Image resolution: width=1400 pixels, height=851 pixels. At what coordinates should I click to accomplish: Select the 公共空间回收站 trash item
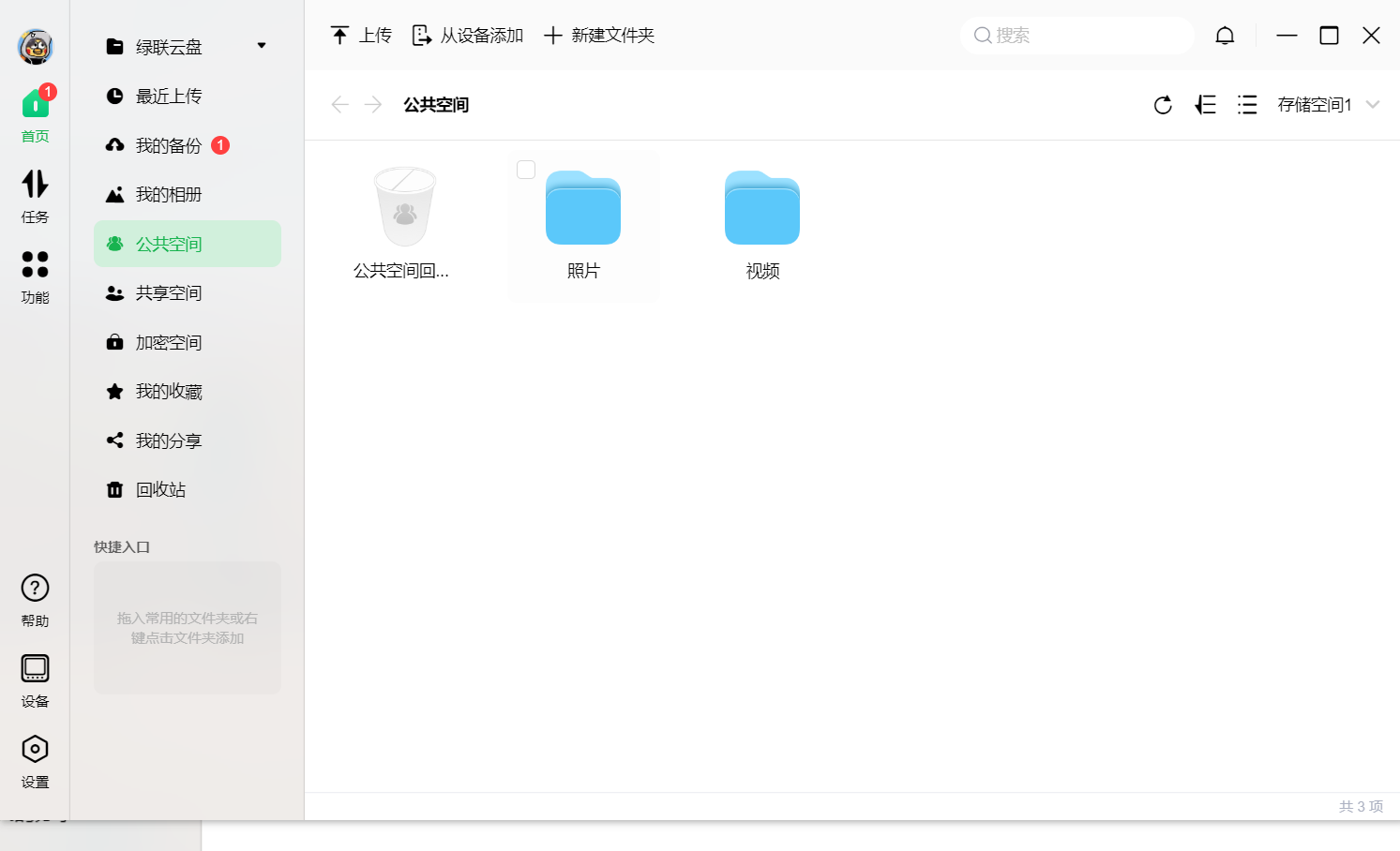click(x=404, y=226)
